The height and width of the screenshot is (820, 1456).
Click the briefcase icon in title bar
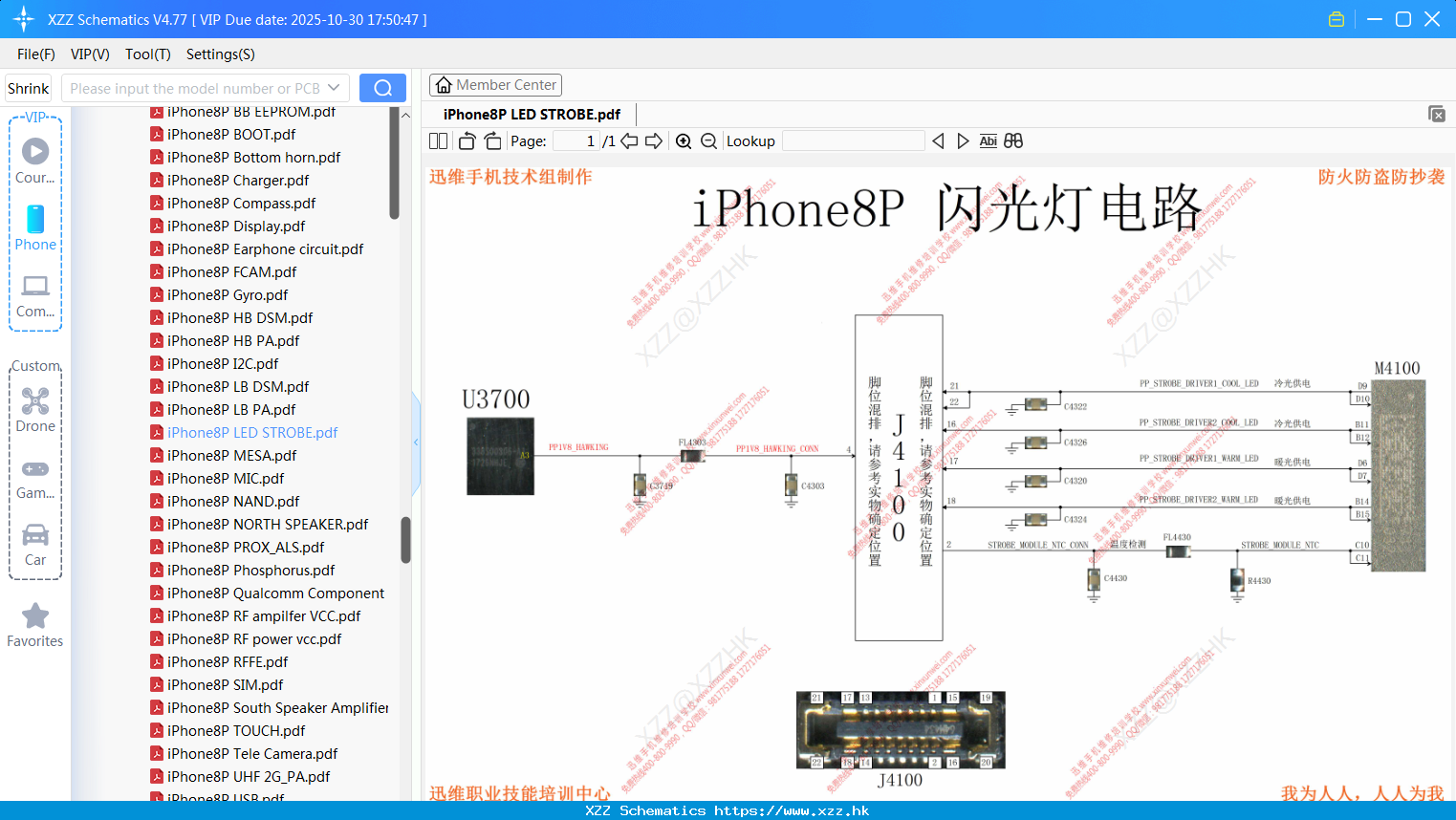coord(1336,19)
